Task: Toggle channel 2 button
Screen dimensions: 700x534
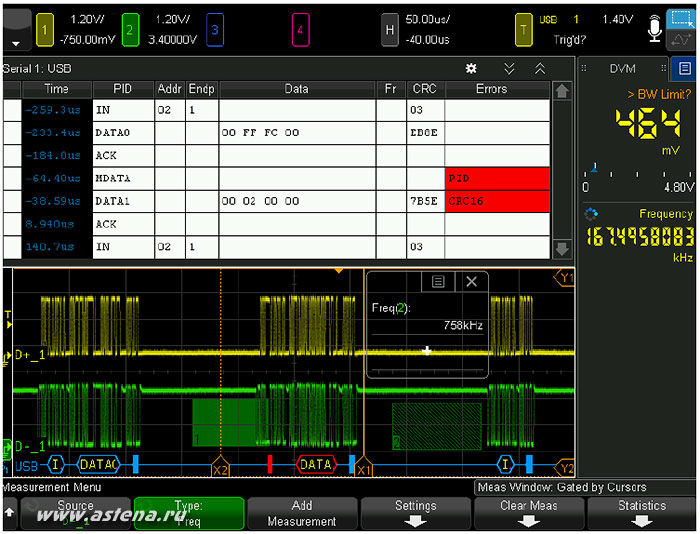Action: [x=130, y=29]
